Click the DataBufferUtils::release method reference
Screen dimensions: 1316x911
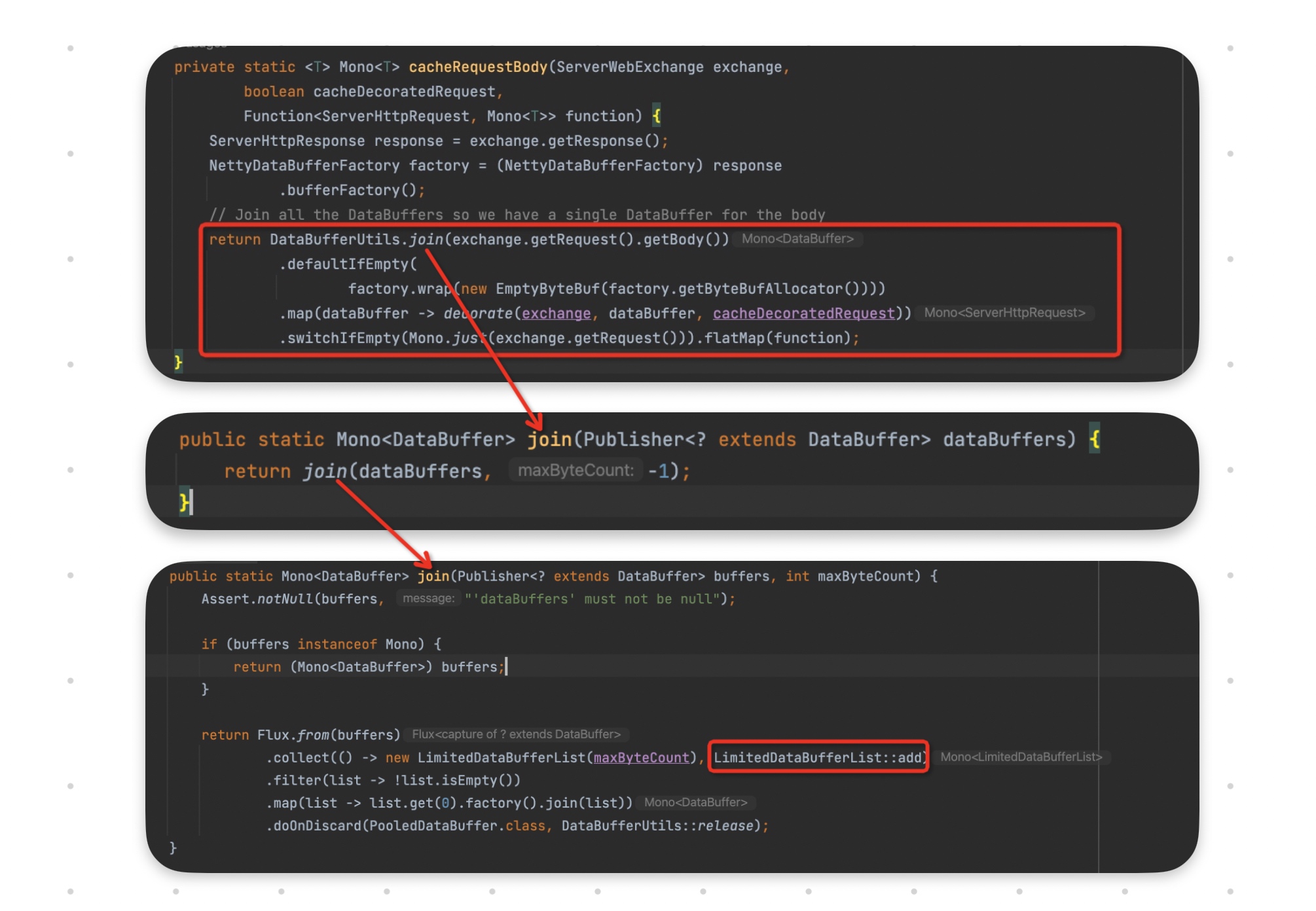click(657, 826)
